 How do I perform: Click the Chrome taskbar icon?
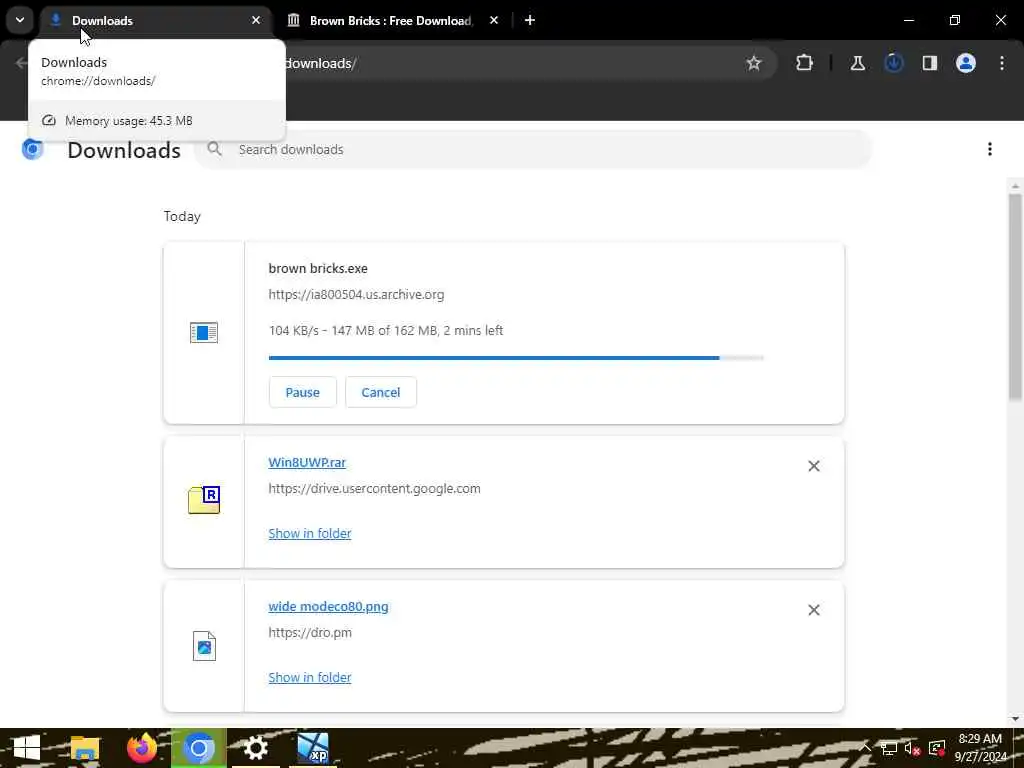[x=199, y=748]
